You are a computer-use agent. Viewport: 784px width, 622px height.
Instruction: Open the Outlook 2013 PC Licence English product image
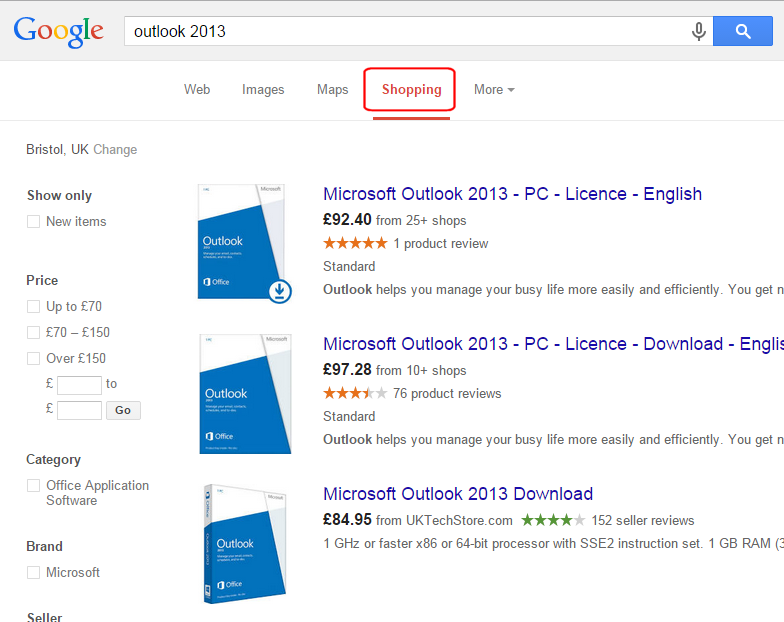(x=244, y=244)
